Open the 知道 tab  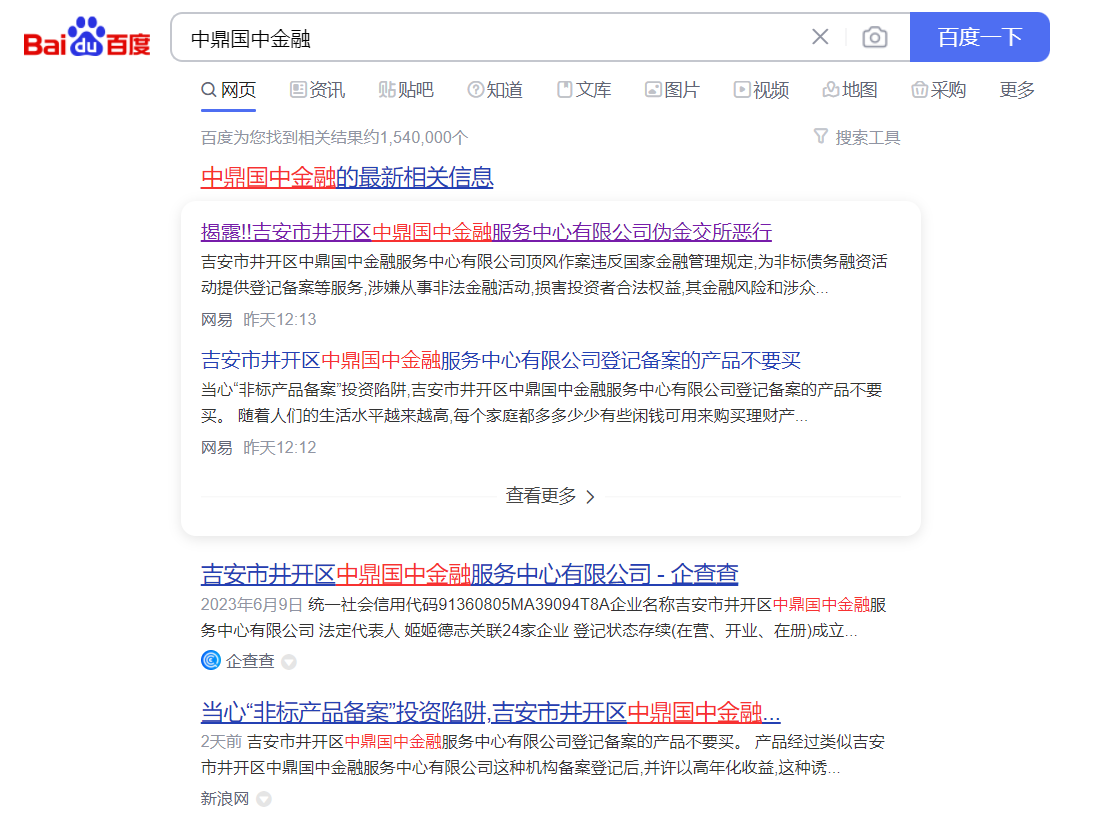pyautogui.click(x=495, y=90)
